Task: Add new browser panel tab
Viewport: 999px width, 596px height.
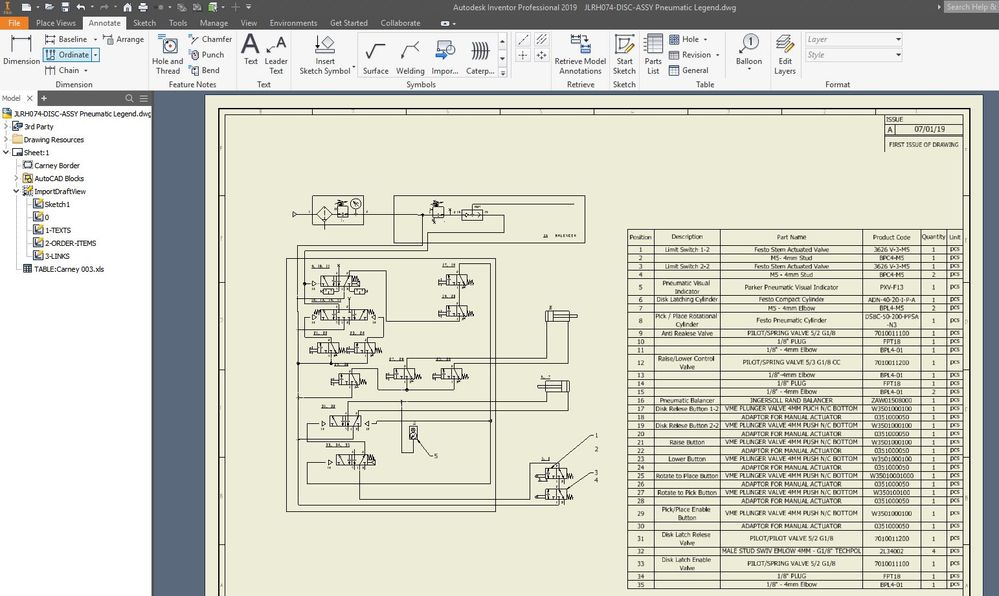Action: 43,98
